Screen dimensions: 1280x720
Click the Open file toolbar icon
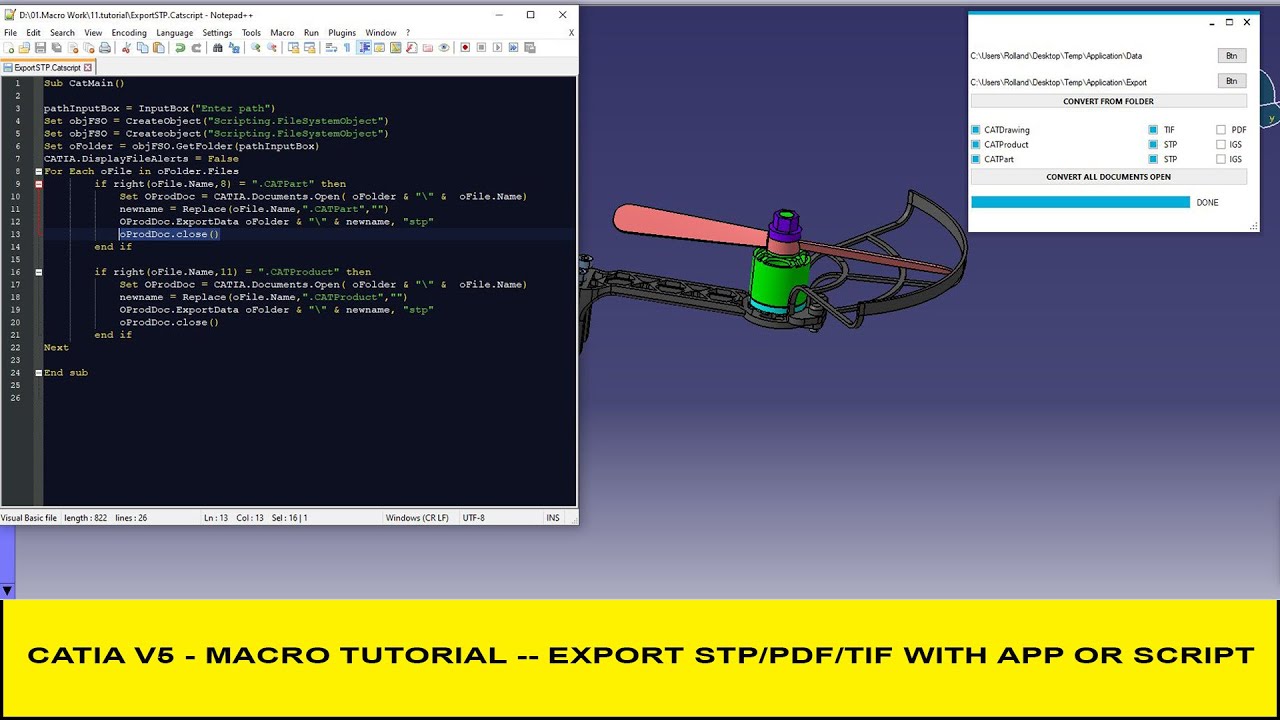click(x=24, y=48)
